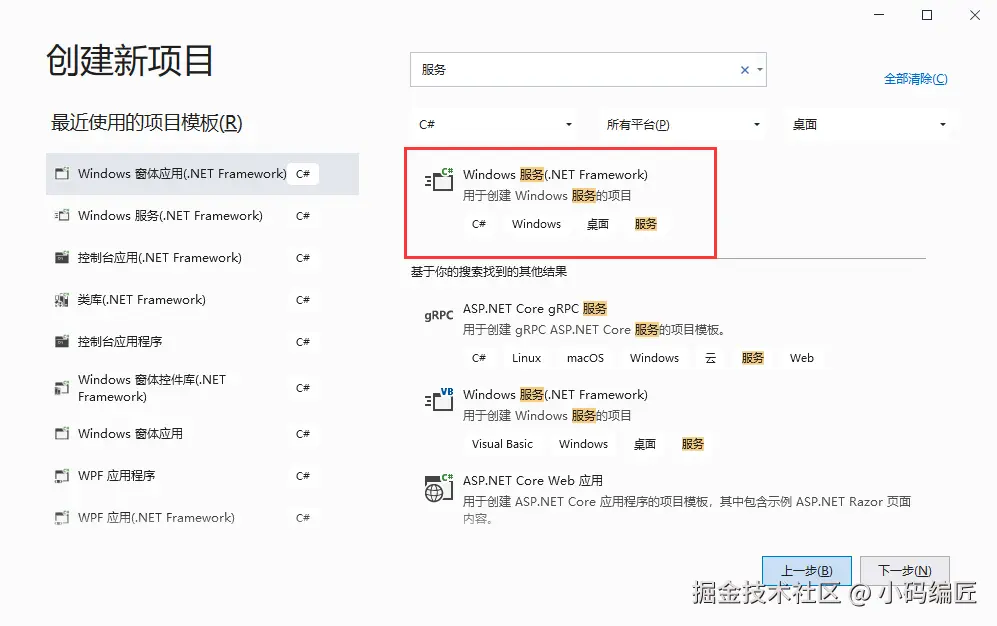Viewport: 997px width, 626px height.
Task: Click the C# badge on 类库(.NET Framework) row
Action: click(x=303, y=299)
